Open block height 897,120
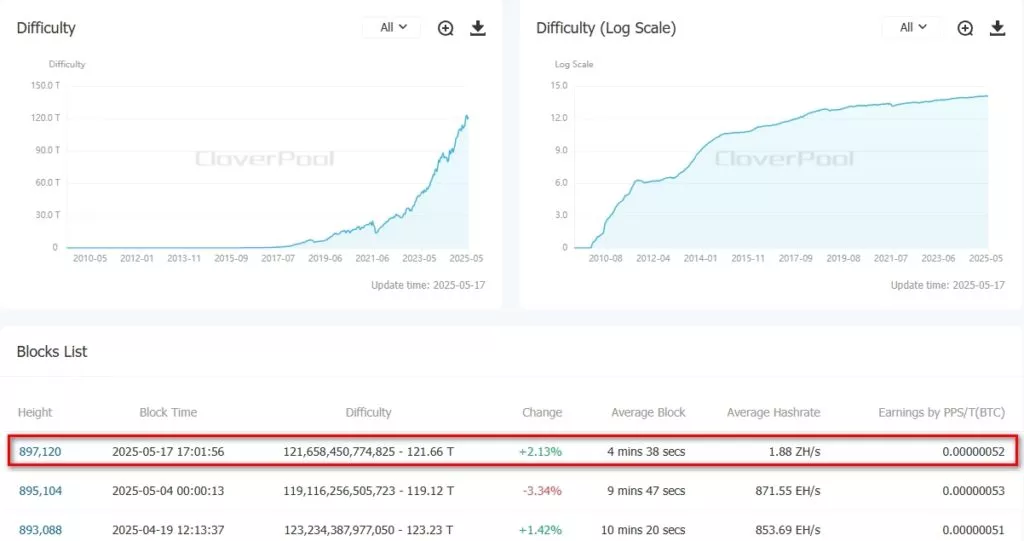1024x541 pixels. (x=40, y=452)
